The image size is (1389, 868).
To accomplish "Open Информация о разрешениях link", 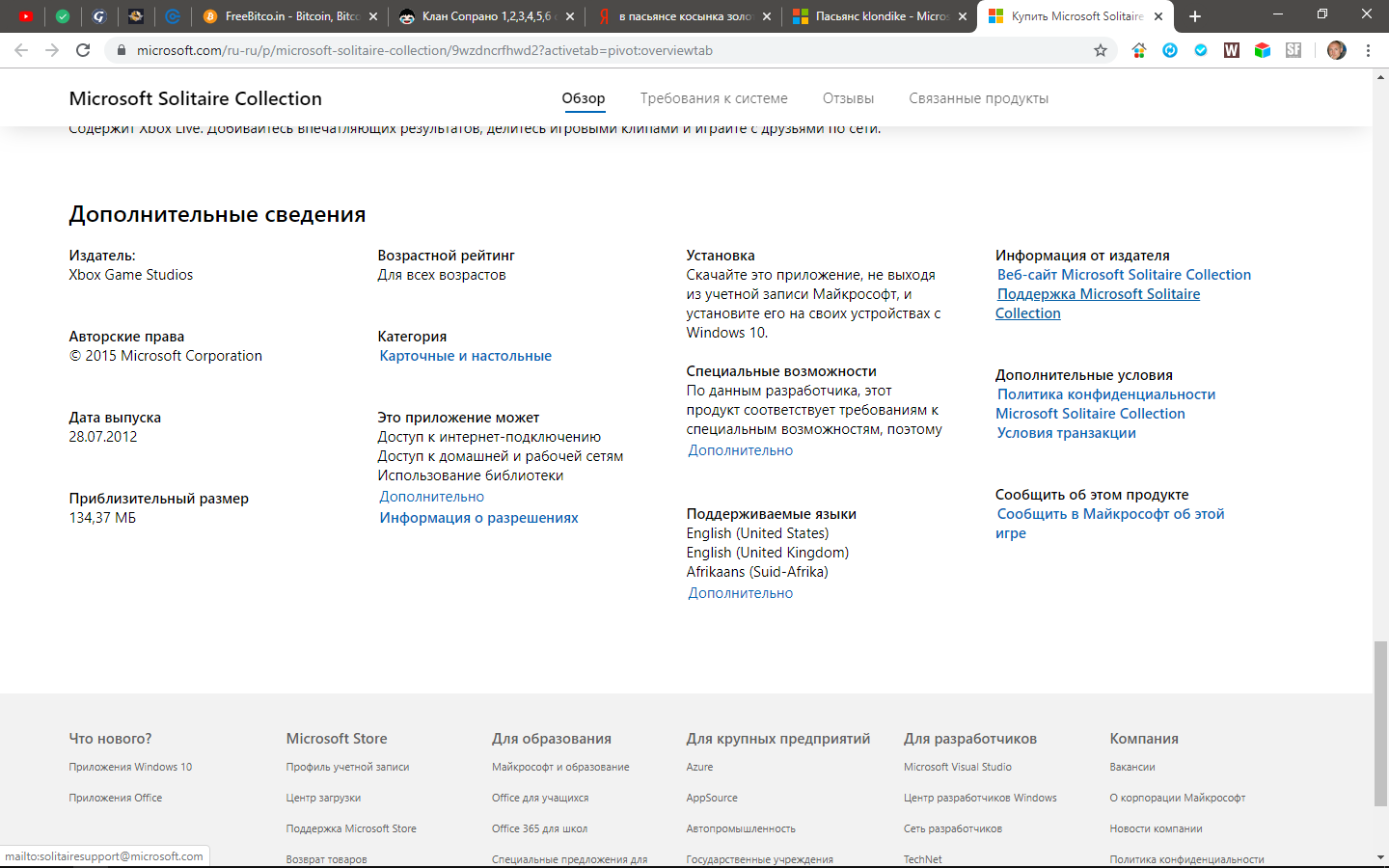I will tap(479, 518).
